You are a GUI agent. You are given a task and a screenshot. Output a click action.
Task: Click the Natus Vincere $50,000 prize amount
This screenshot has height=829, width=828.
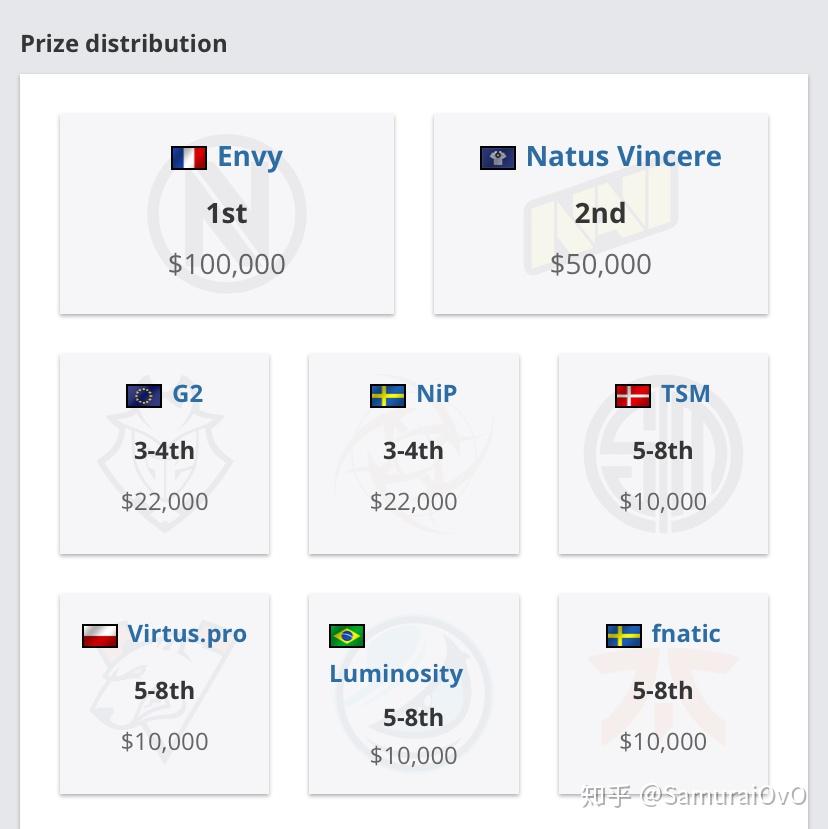[x=601, y=264]
